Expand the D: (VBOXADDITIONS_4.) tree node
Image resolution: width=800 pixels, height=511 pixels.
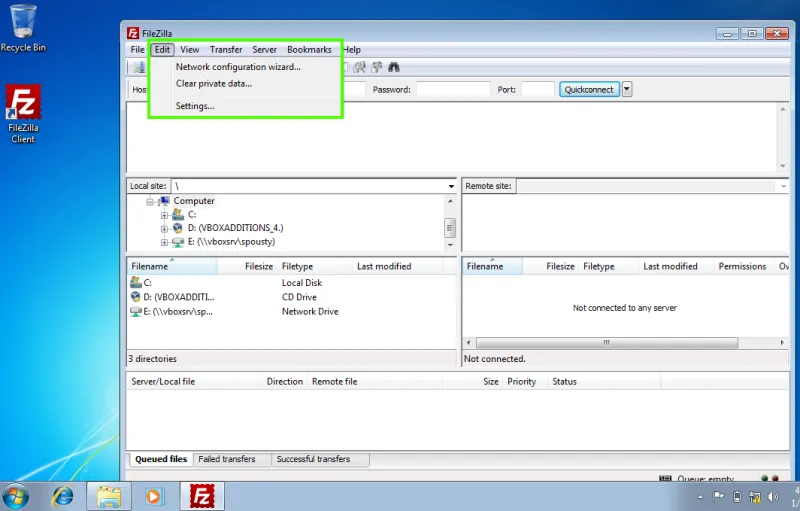click(164, 228)
